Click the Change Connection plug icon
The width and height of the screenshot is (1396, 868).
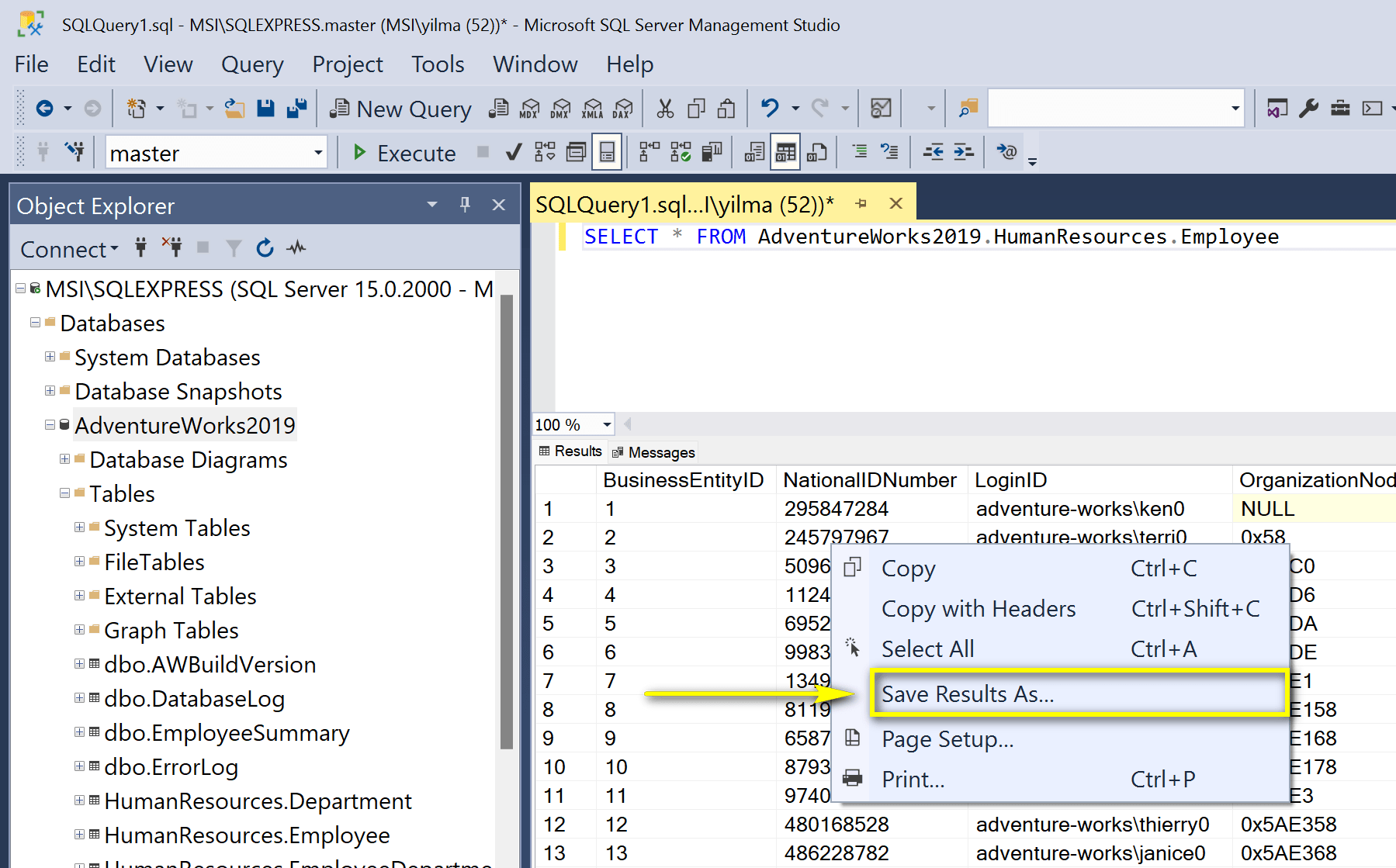click(x=74, y=151)
